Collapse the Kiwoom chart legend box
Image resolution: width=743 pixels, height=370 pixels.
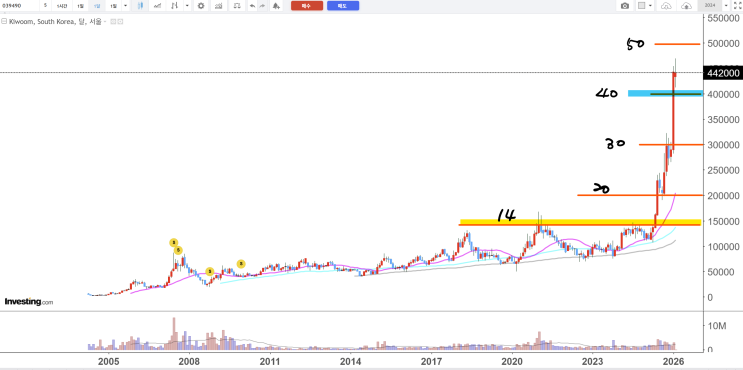(4, 21)
